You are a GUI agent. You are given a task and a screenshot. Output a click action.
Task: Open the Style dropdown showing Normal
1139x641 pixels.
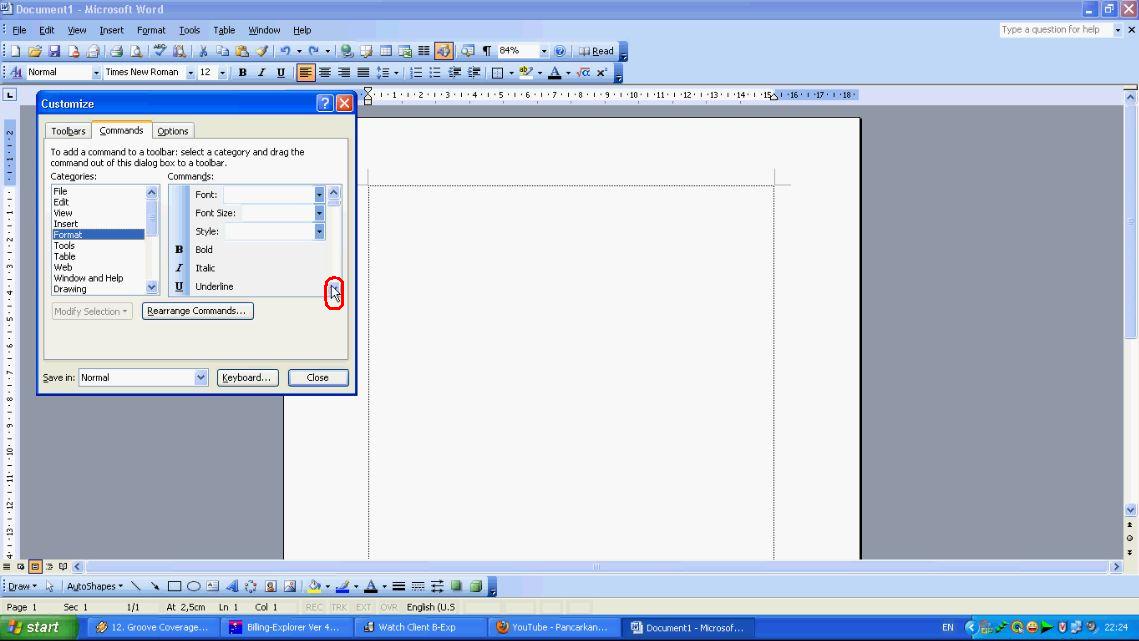95,72
